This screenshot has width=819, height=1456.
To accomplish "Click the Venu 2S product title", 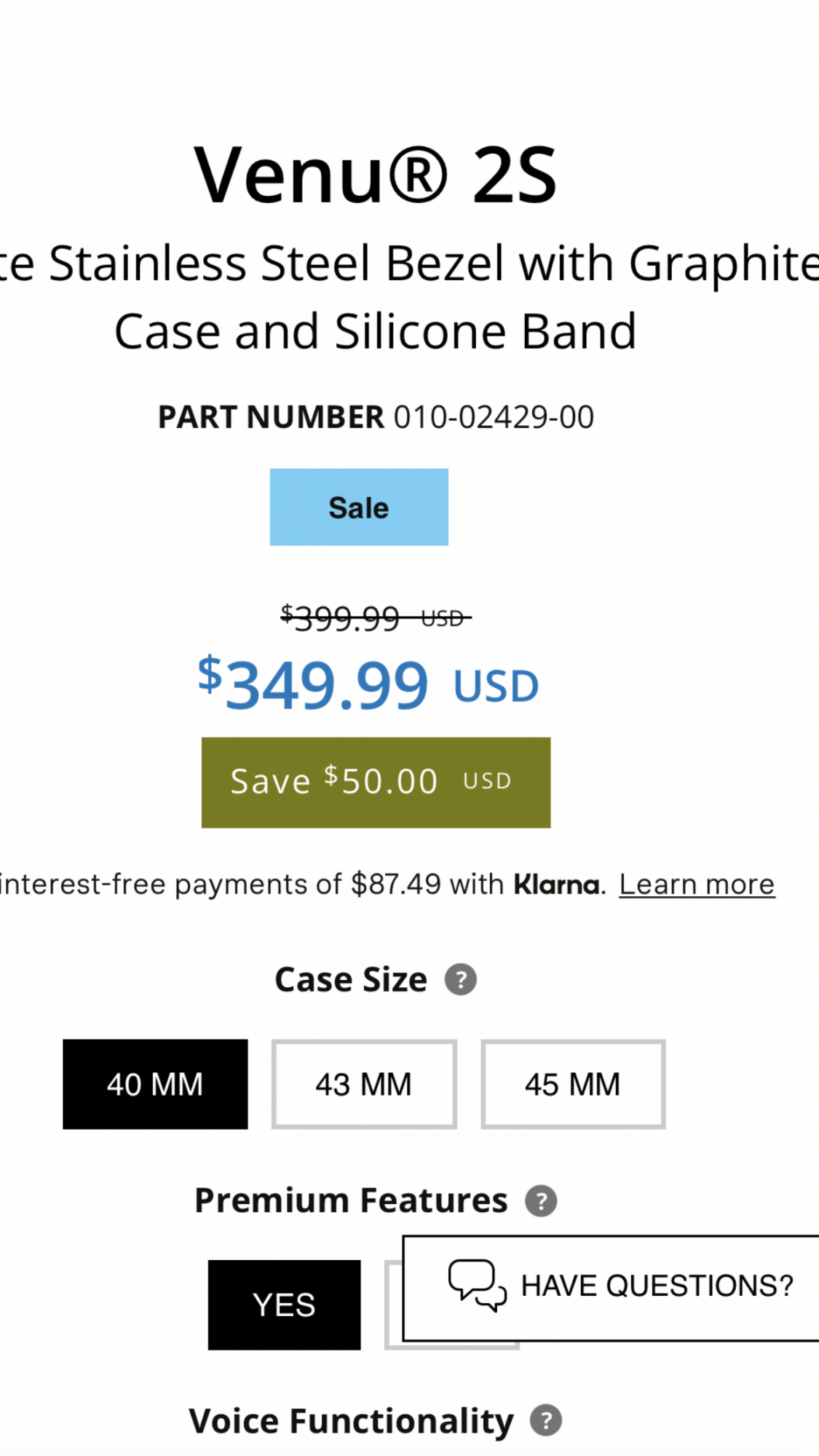I will 376,175.
